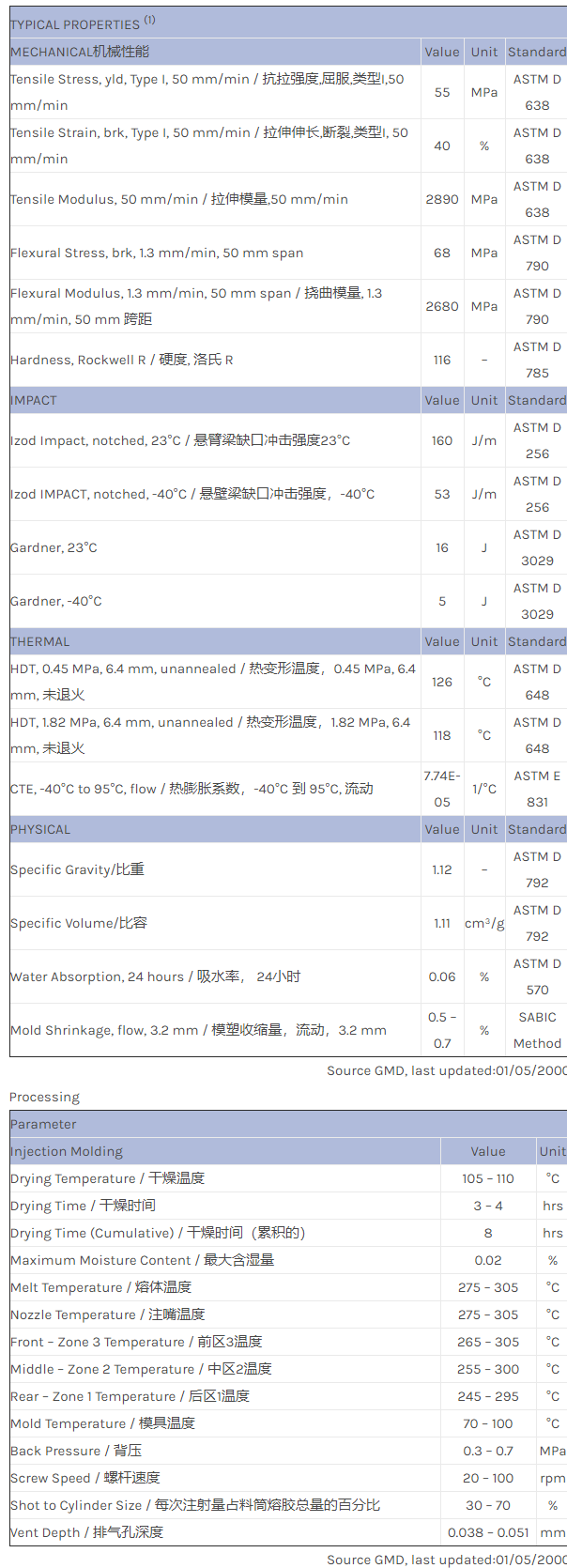
Task: Click the Hardness, Rockwell R row label
Action: tap(122, 360)
